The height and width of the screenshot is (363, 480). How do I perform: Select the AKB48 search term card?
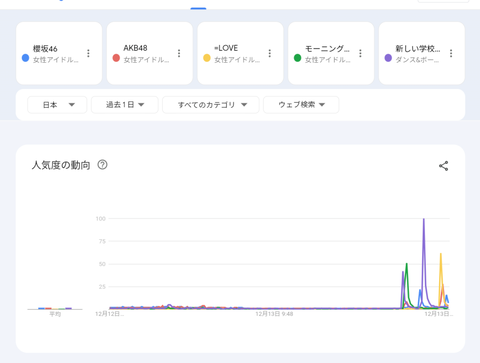(x=150, y=53)
